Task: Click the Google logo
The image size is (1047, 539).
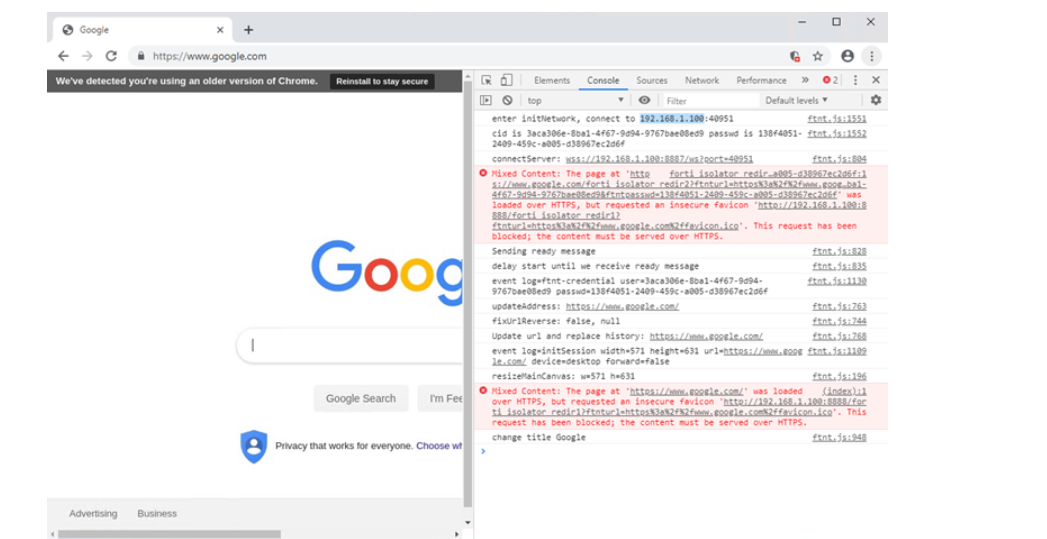Action: (387, 272)
